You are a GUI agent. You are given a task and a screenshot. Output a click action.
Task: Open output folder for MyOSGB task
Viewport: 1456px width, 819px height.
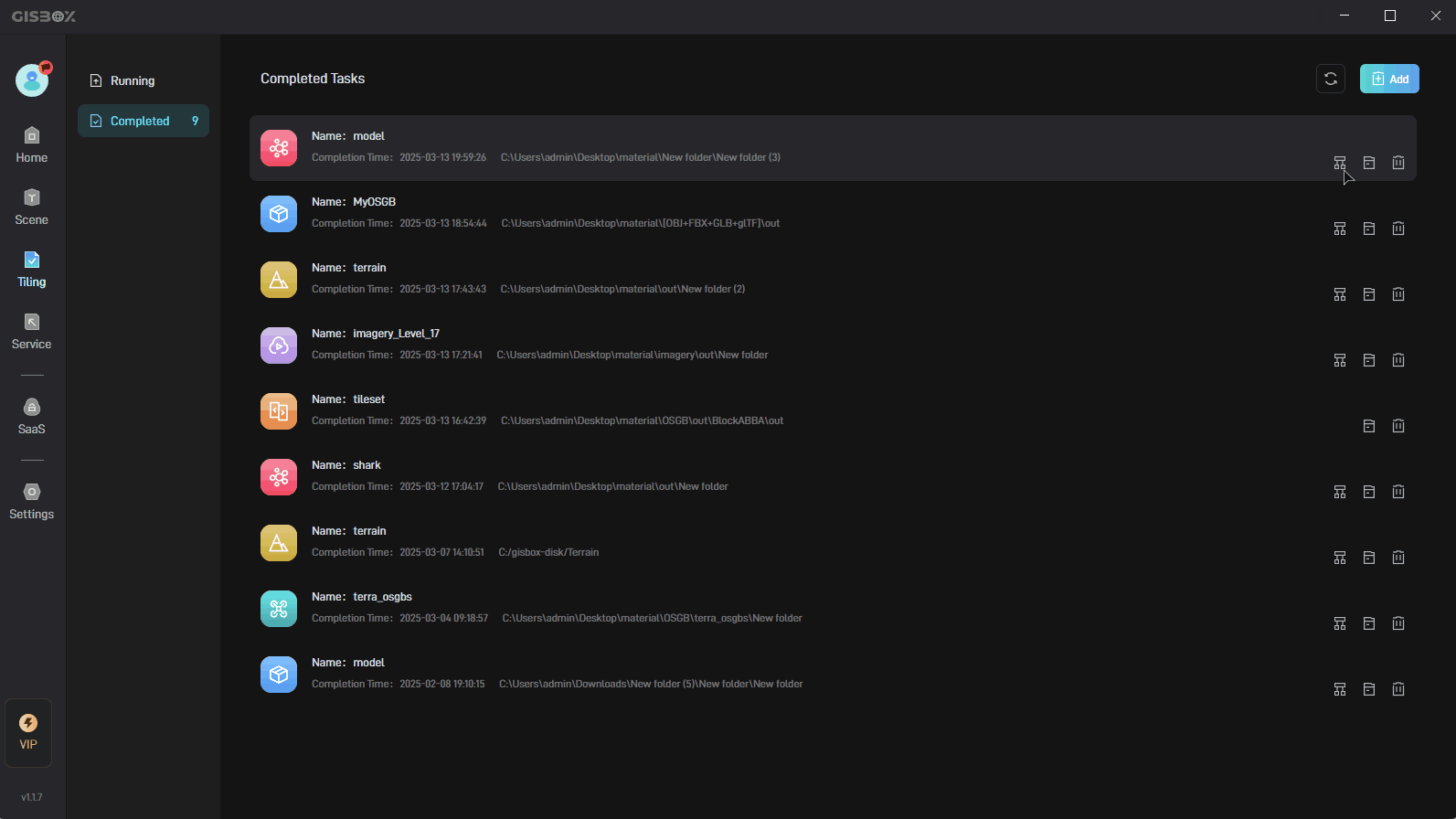click(x=1369, y=229)
